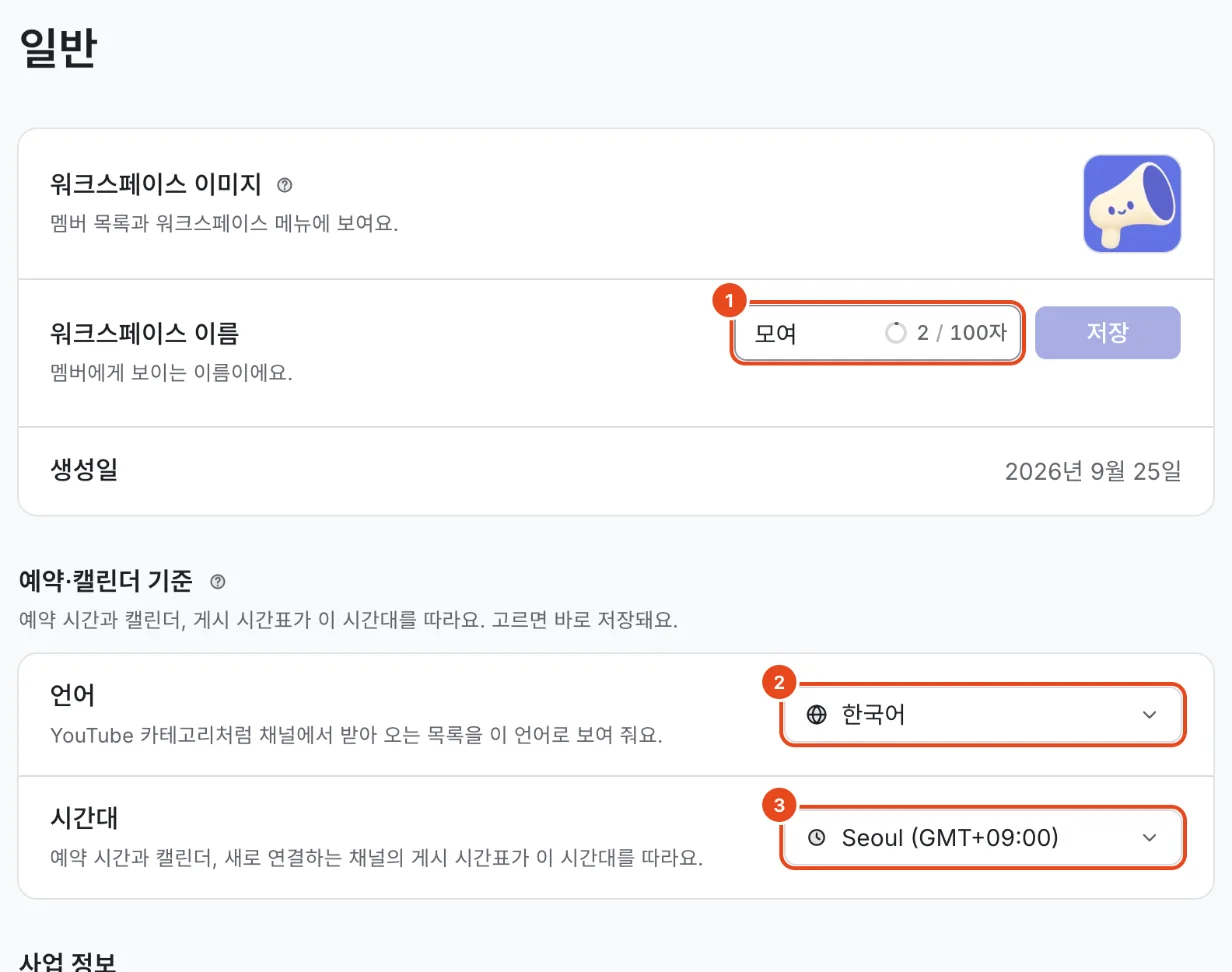
Task: Click the 저장 button
Action: tap(1108, 333)
